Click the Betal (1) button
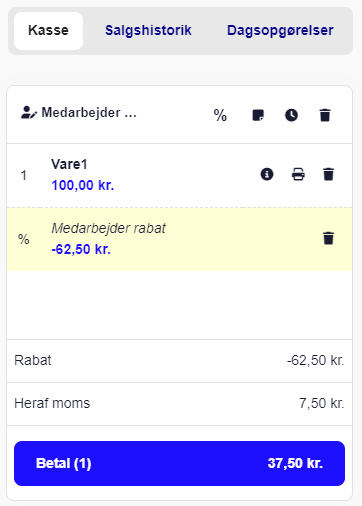Screen dimensions: 362x506 179,463
